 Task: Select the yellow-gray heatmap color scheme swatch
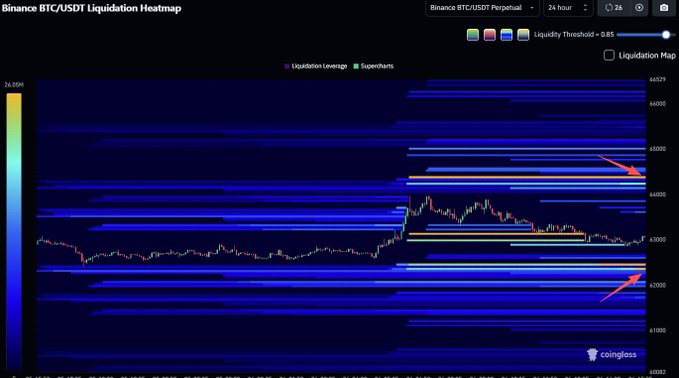point(523,35)
